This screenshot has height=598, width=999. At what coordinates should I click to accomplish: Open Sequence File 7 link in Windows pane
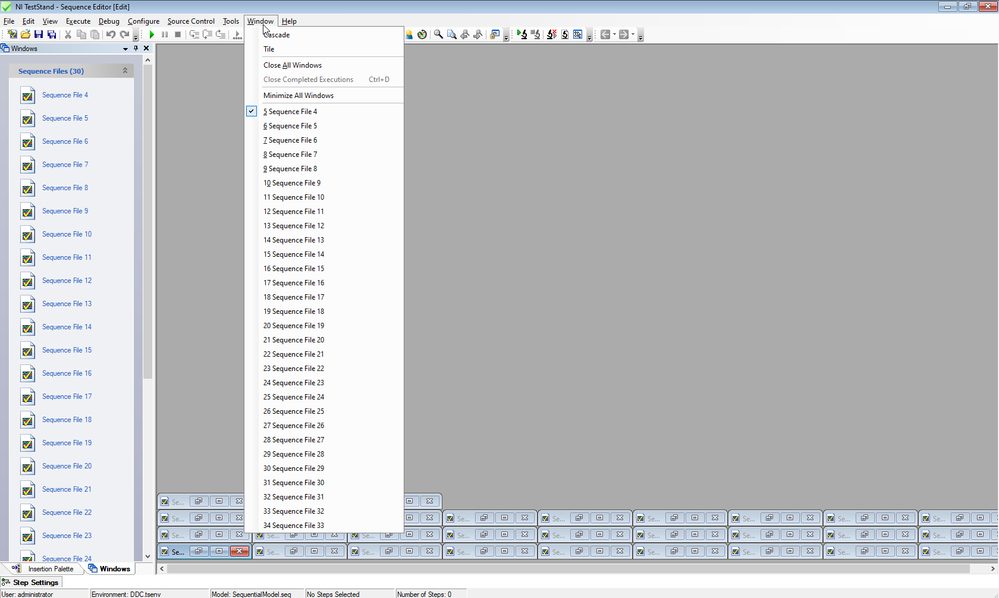point(65,164)
